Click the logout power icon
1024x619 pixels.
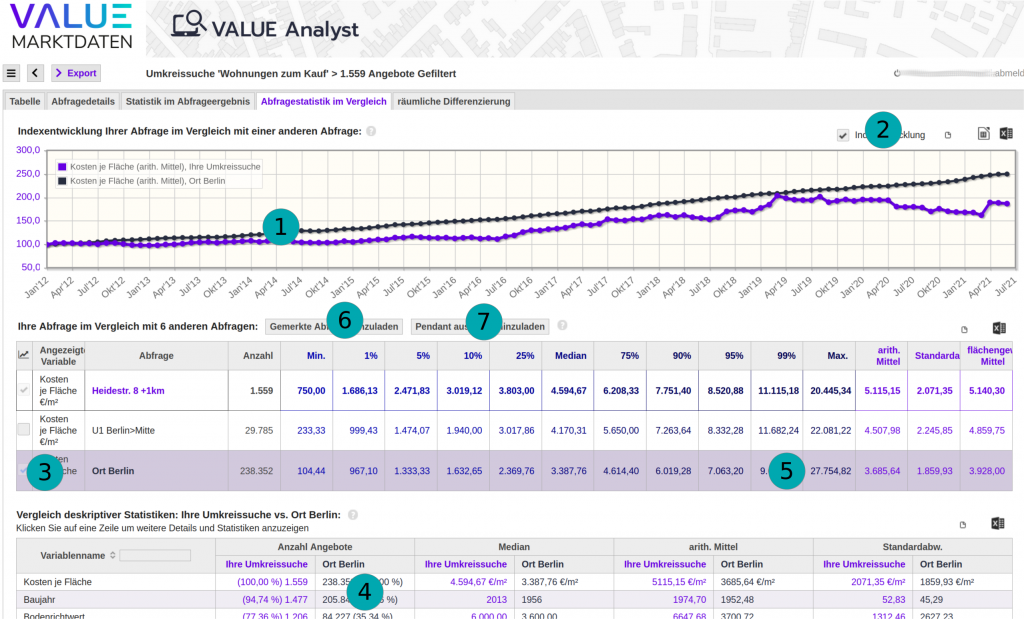click(x=897, y=73)
